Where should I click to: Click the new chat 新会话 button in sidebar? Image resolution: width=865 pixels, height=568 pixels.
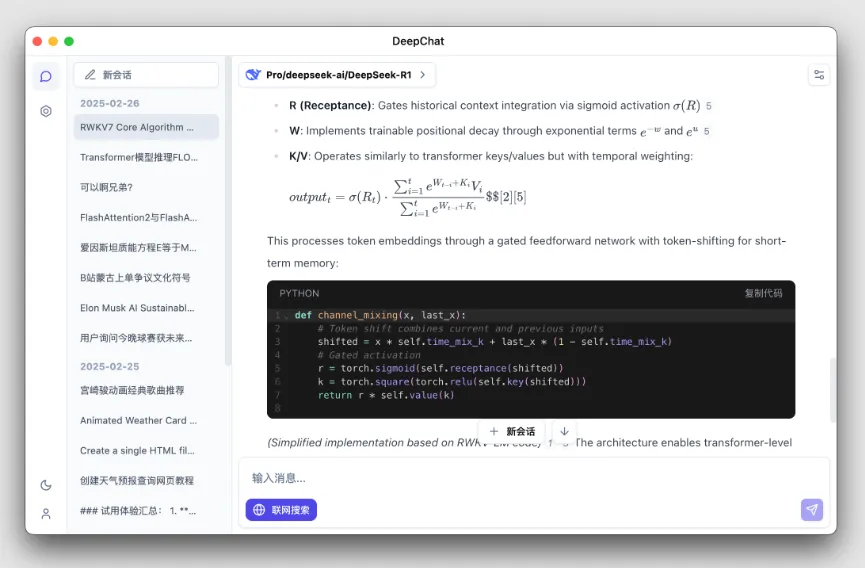coord(146,74)
